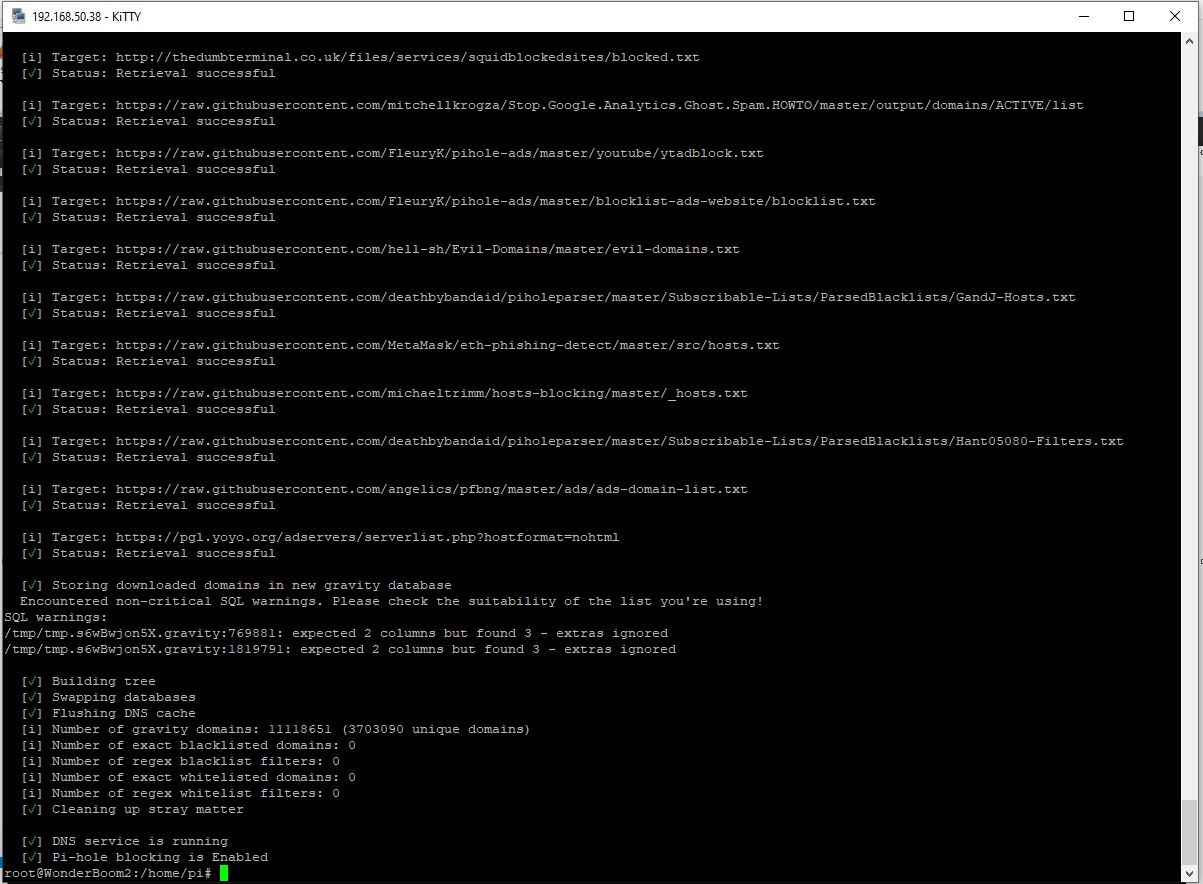Click the gravity:1819791 warning line
Screen dimensions: 1203x884
tap(340, 649)
